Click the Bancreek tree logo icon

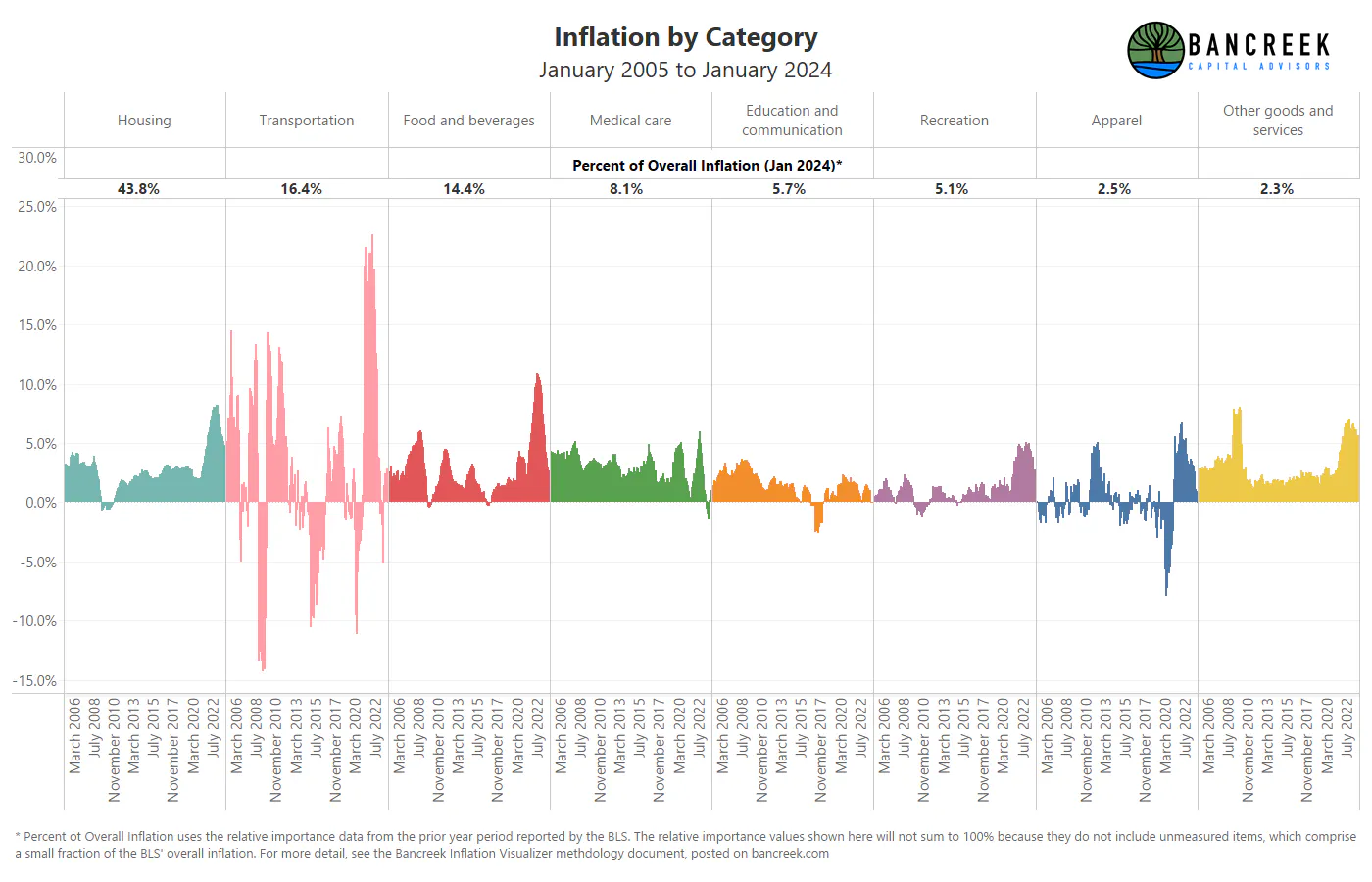(1156, 51)
